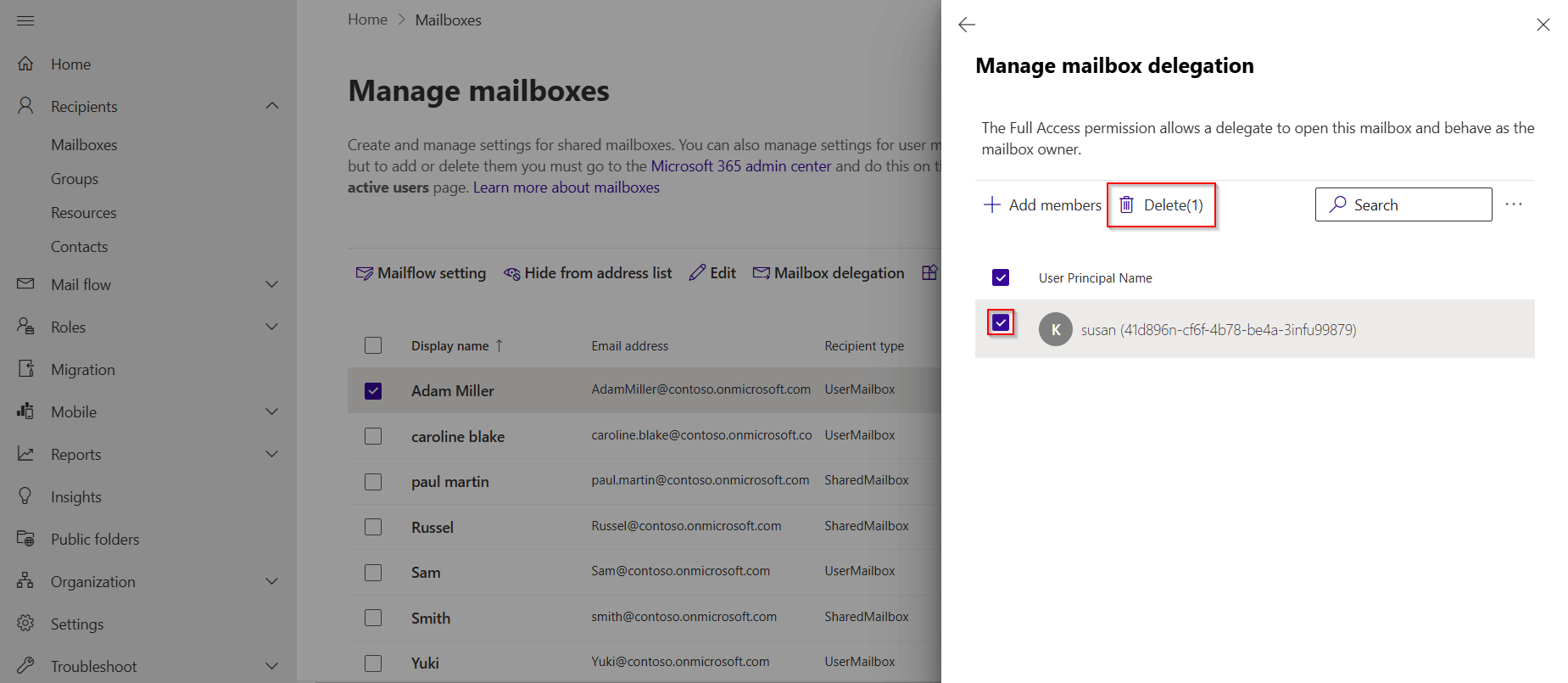Click the Add members button
Image resolution: width=1568 pixels, height=683 pixels.
point(1042,204)
